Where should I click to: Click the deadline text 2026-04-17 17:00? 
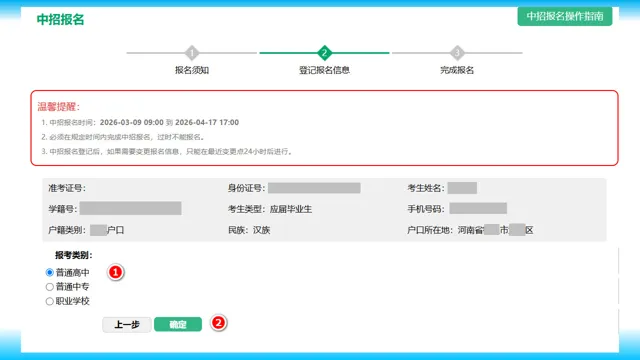coord(207,122)
